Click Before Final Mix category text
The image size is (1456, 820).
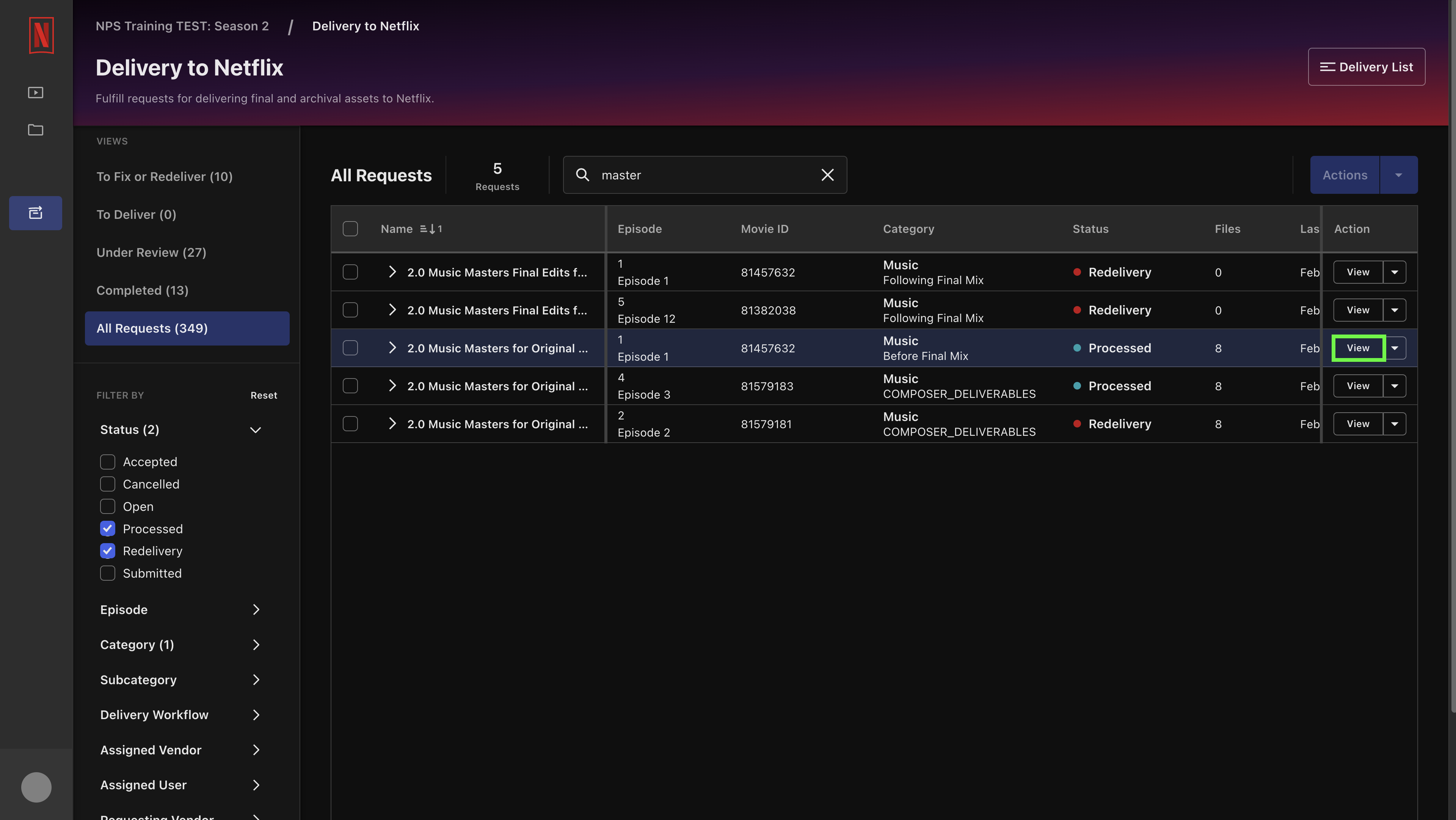coord(925,356)
